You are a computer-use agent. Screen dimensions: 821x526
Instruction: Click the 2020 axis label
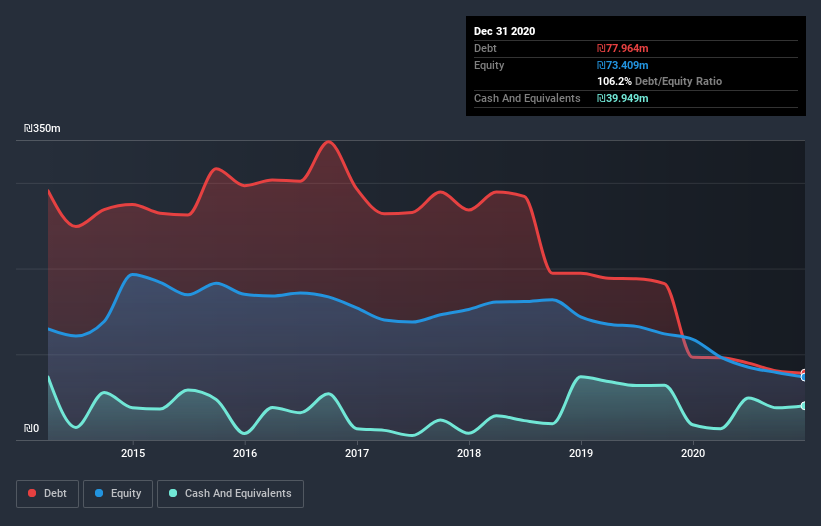point(693,453)
